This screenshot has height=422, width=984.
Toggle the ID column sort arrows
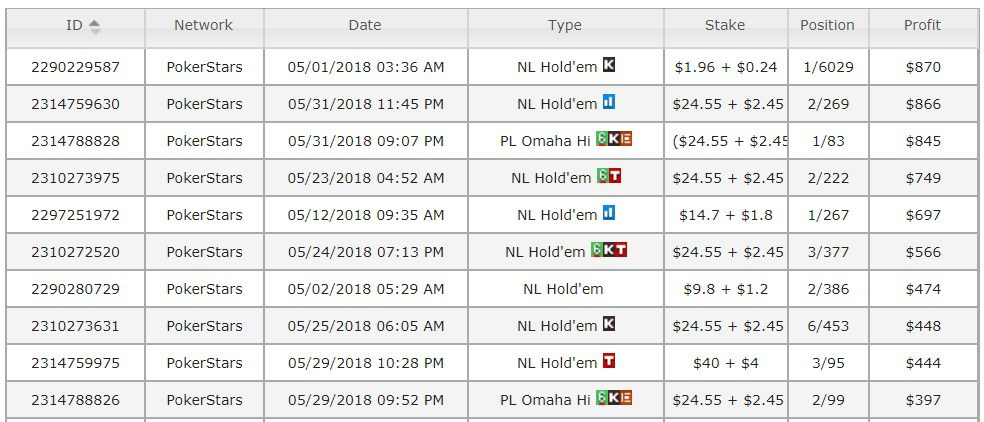(x=95, y=26)
